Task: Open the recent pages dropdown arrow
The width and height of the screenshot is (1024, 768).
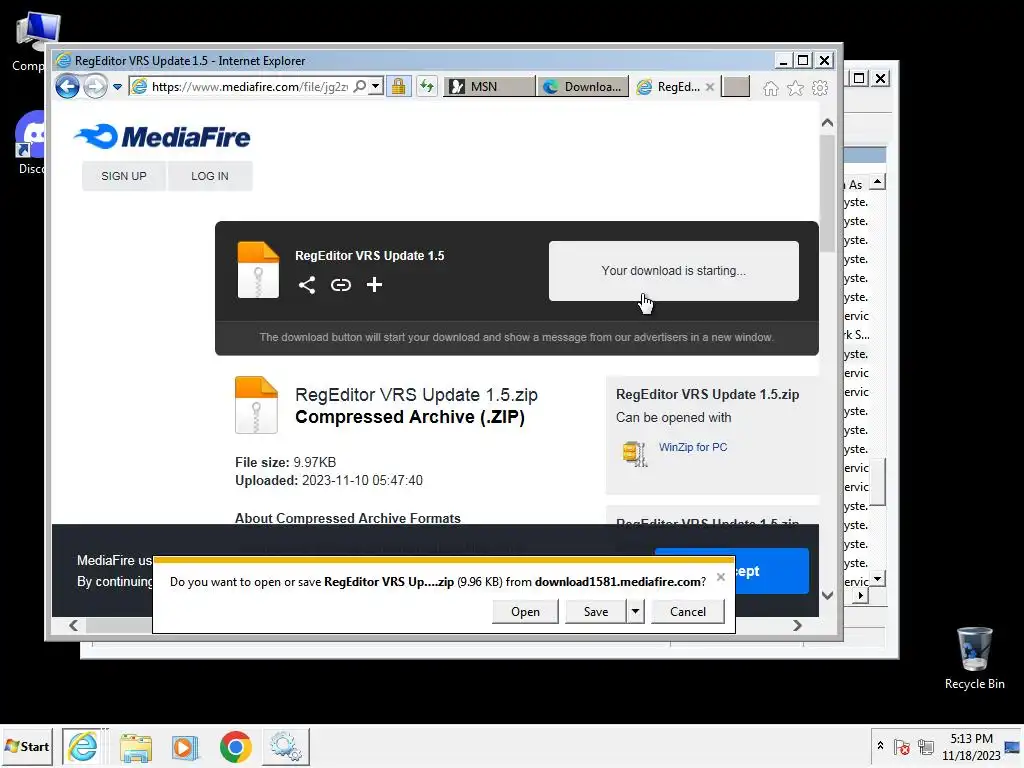Action: point(118,87)
